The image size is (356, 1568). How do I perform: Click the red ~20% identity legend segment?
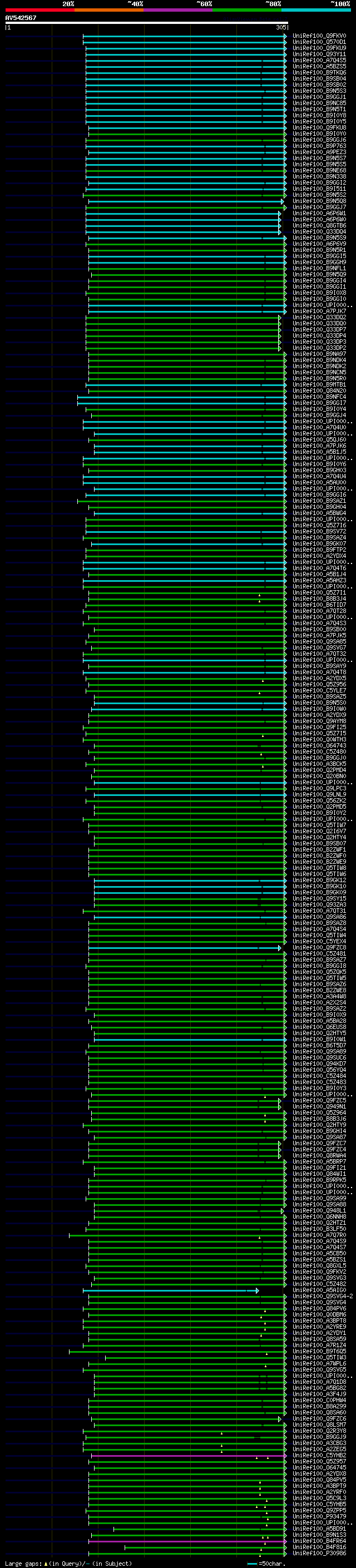[39, 10]
